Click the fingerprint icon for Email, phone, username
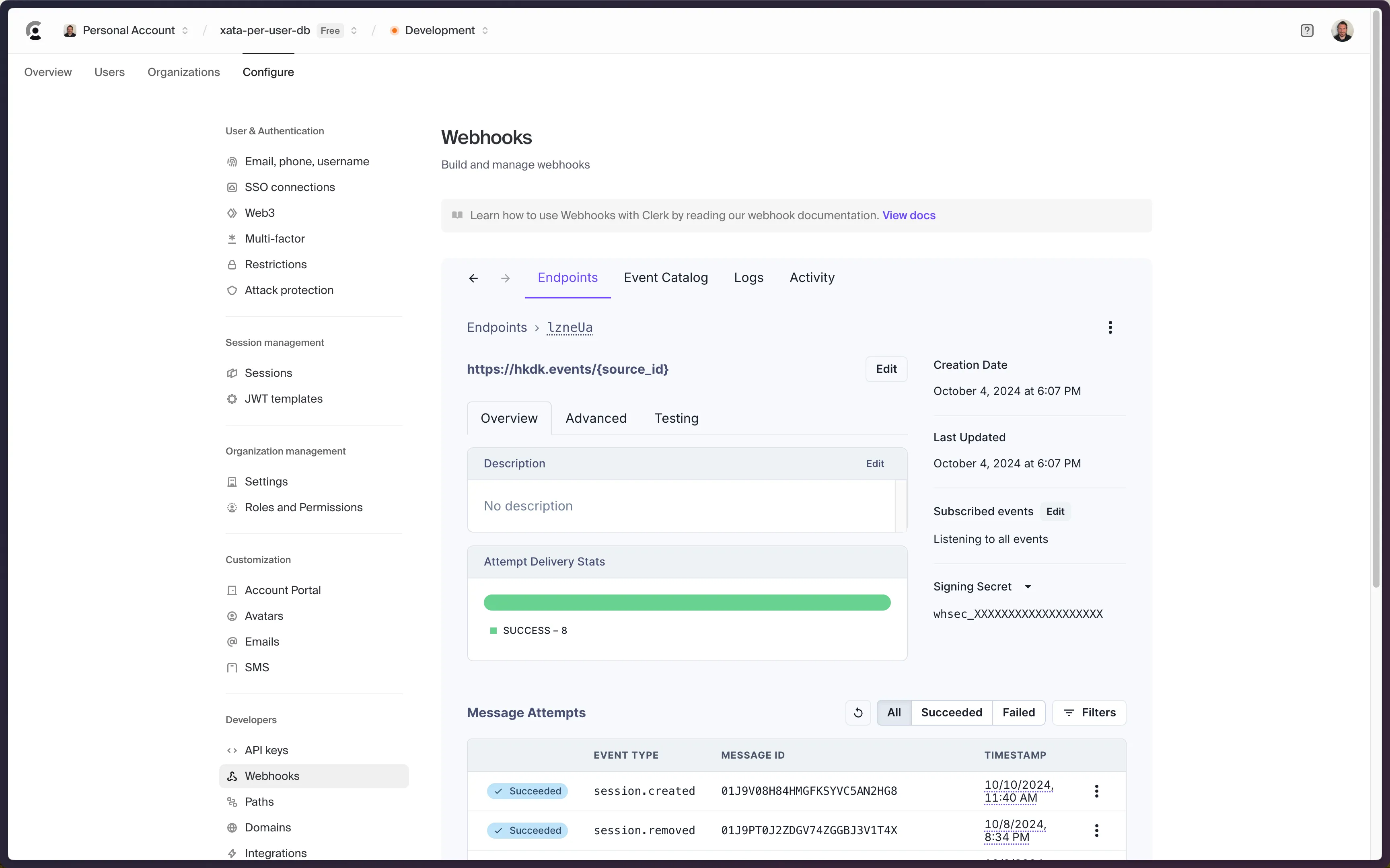This screenshot has width=1390, height=868. [232, 162]
